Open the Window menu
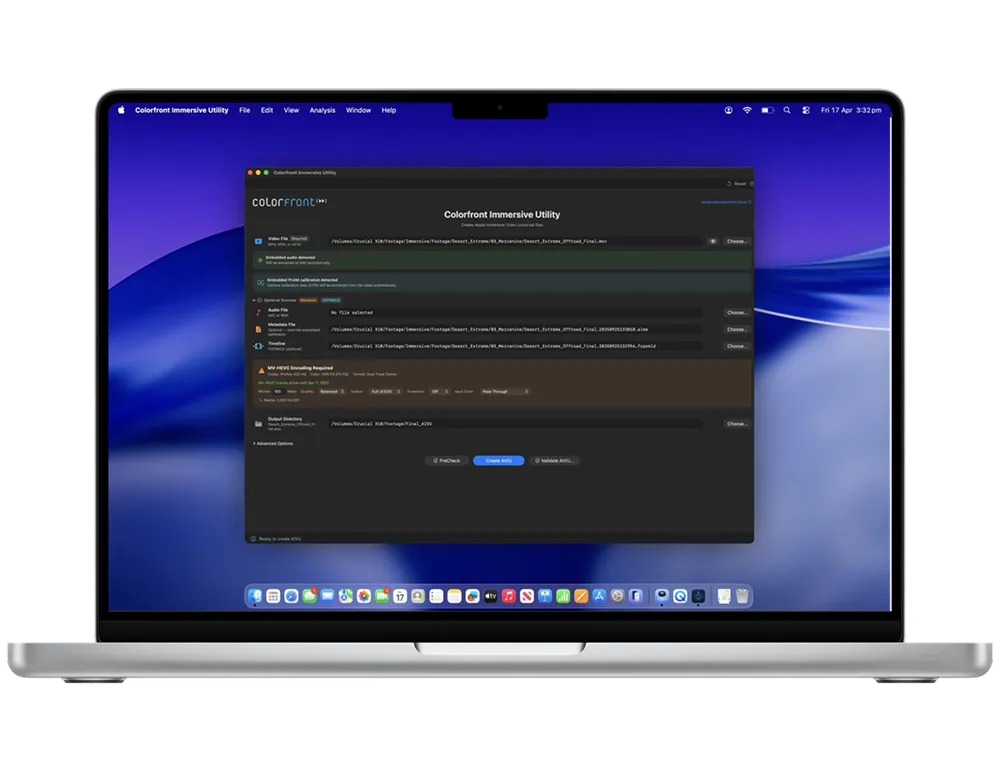 point(358,110)
